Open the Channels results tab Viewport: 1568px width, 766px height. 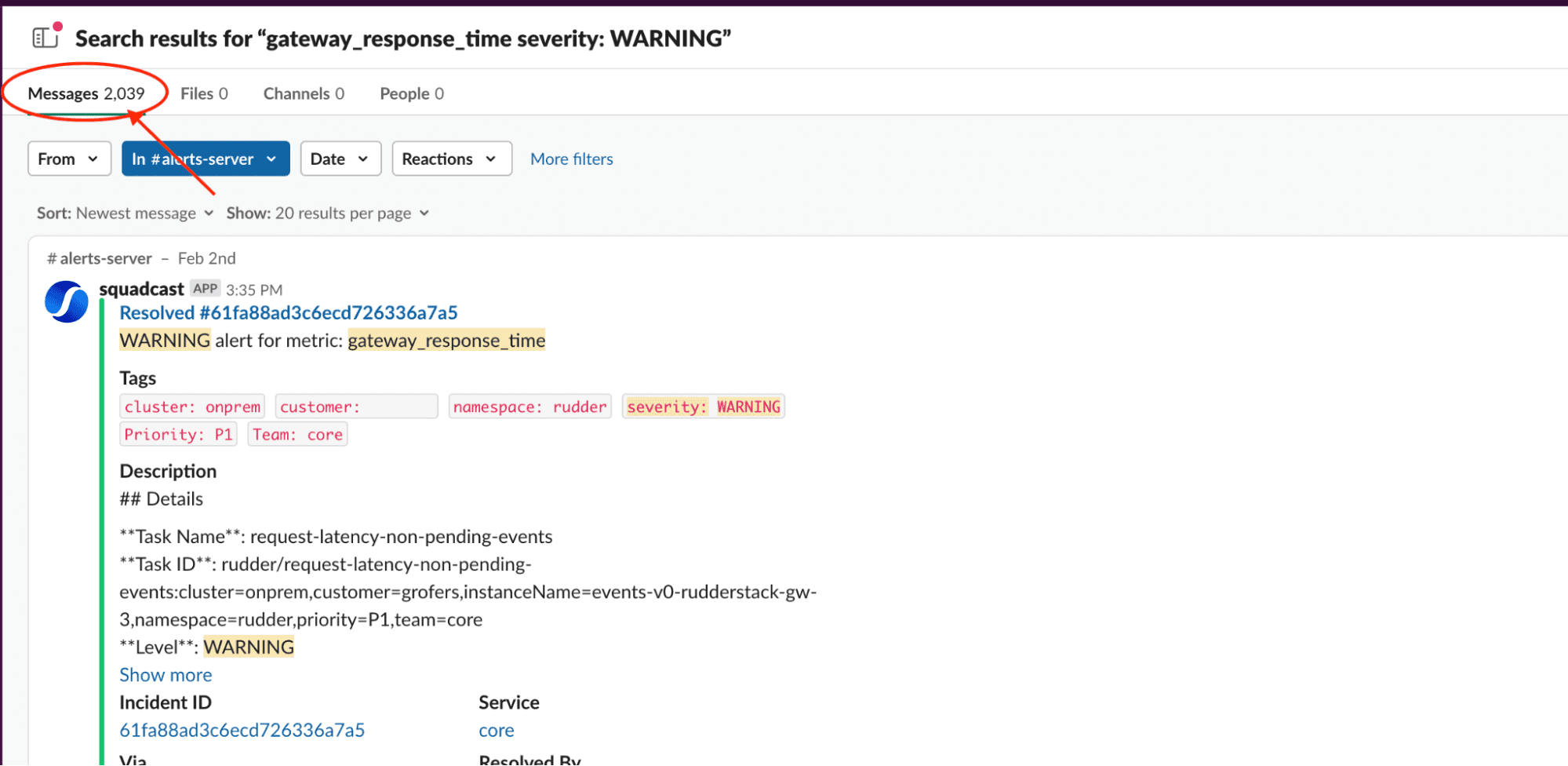[x=304, y=93]
